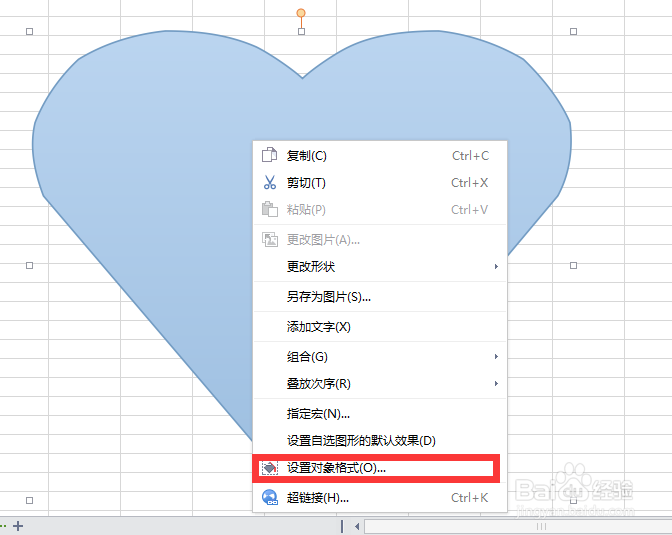Click the top-right selection handle of the heart
The image size is (672, 535).
573,31
